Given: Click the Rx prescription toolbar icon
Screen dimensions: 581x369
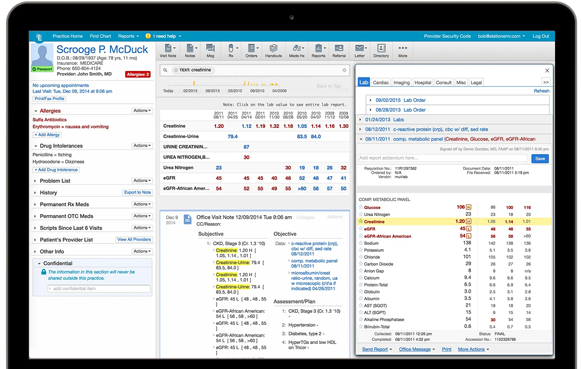Looking at the screenshot, I should pyautogui.click(x=231, y=50).
